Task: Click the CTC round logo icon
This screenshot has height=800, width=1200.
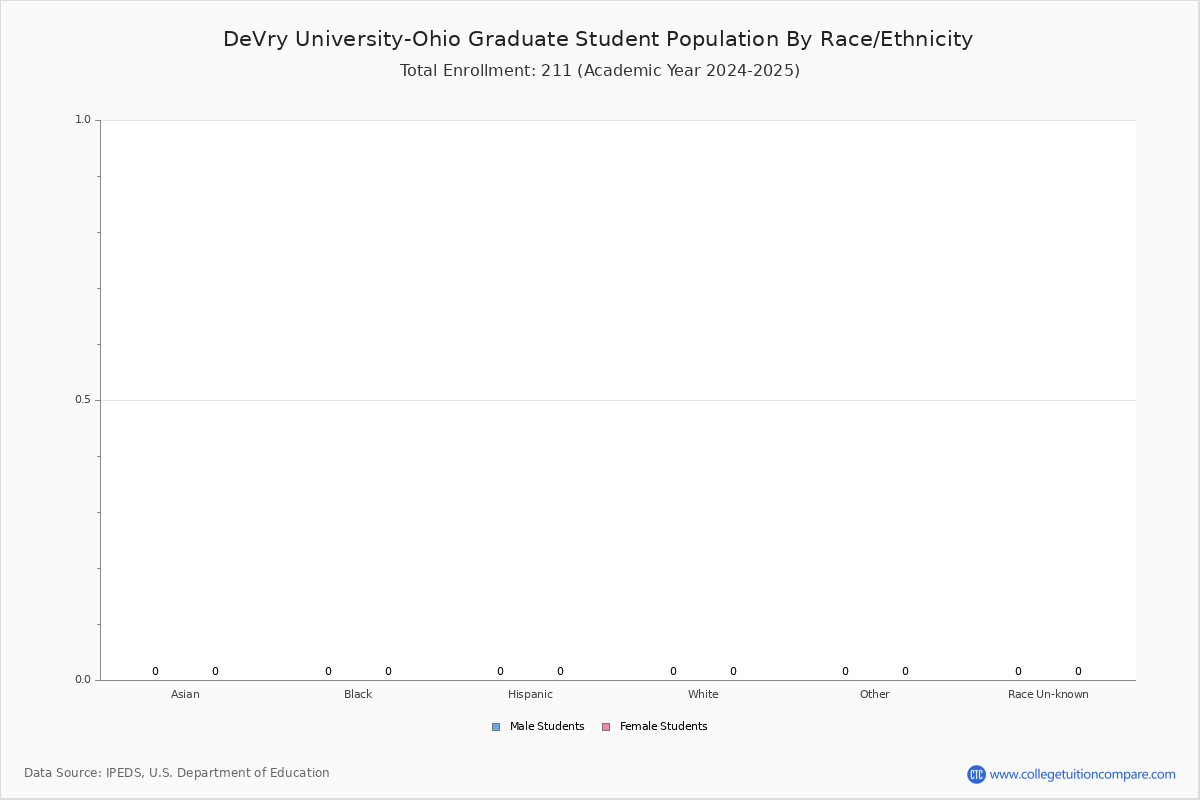Action: point(976,774)
